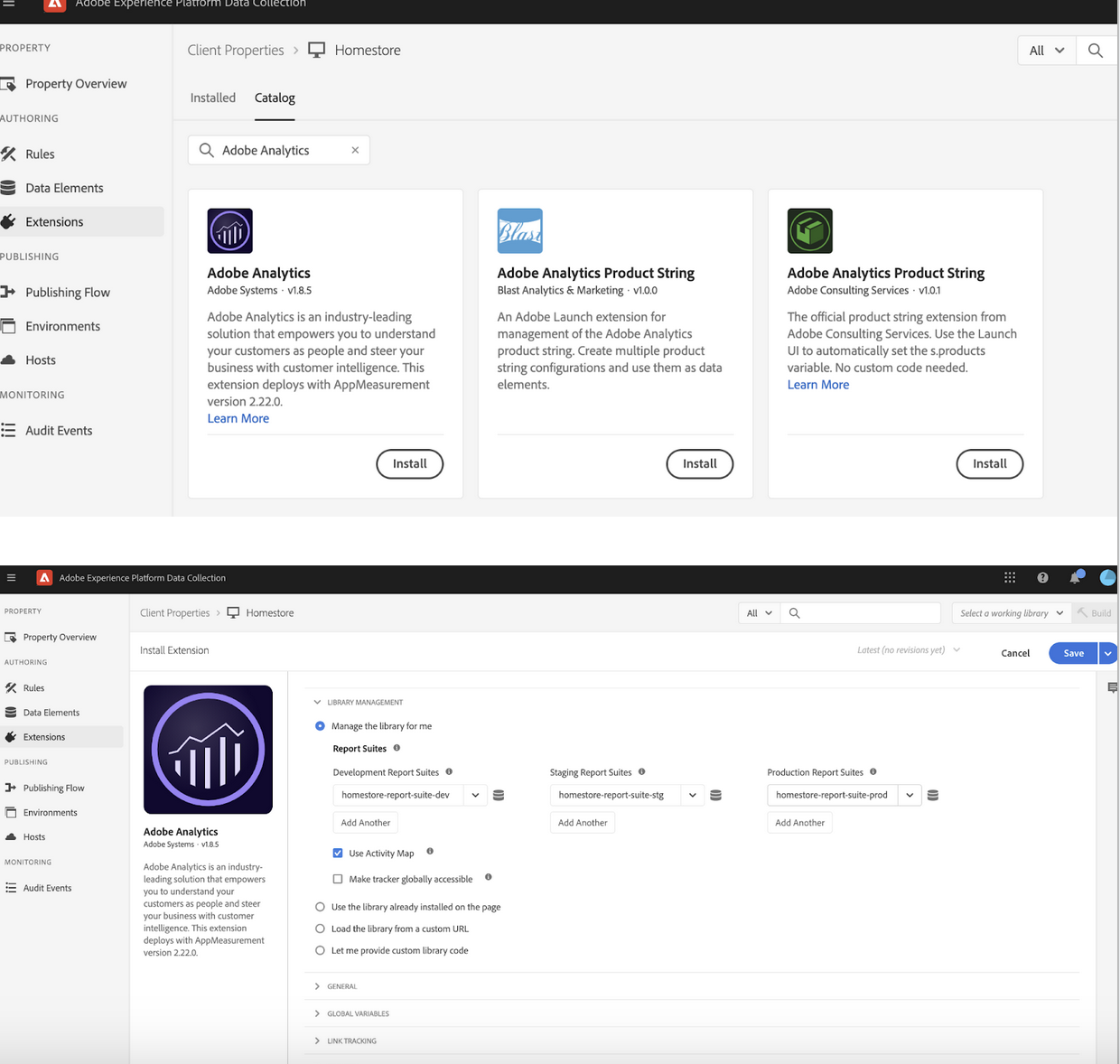Click Adobe logo in lower window header
The height and width of the screenshot is (1064, 1120).
pyautogui.click(x=43, y=578)
